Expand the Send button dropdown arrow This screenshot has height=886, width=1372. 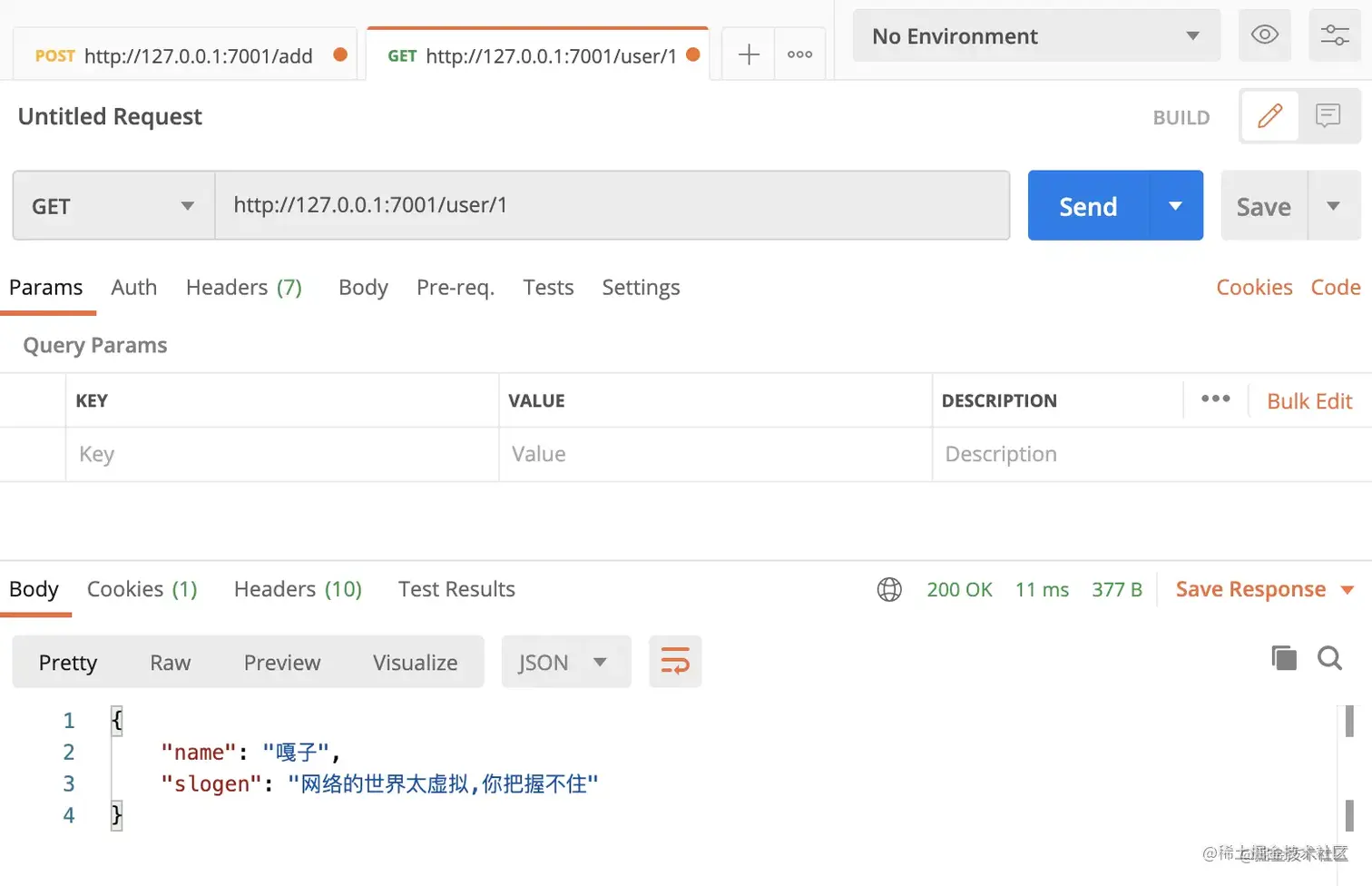[x=1176, y=206]
